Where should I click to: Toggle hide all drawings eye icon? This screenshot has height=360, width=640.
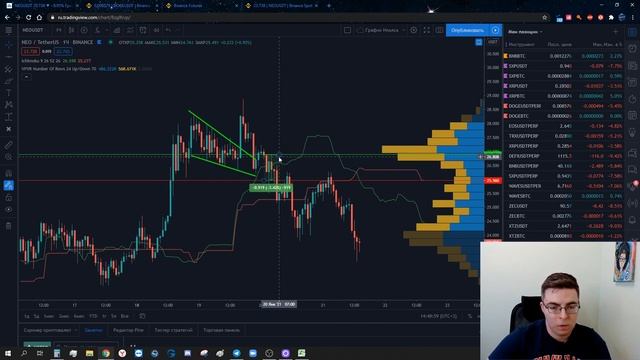[x=9, y=209]
